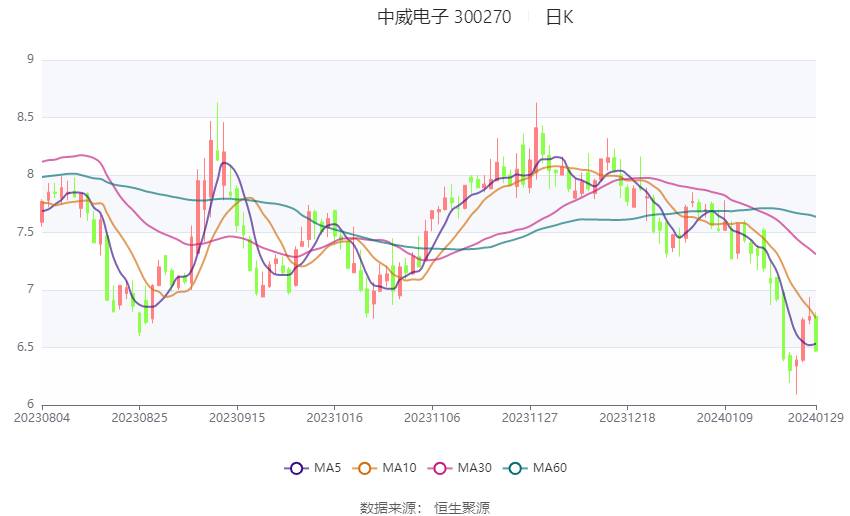
Task: Click the 日K label in title
Action: [x=559, y=17]
